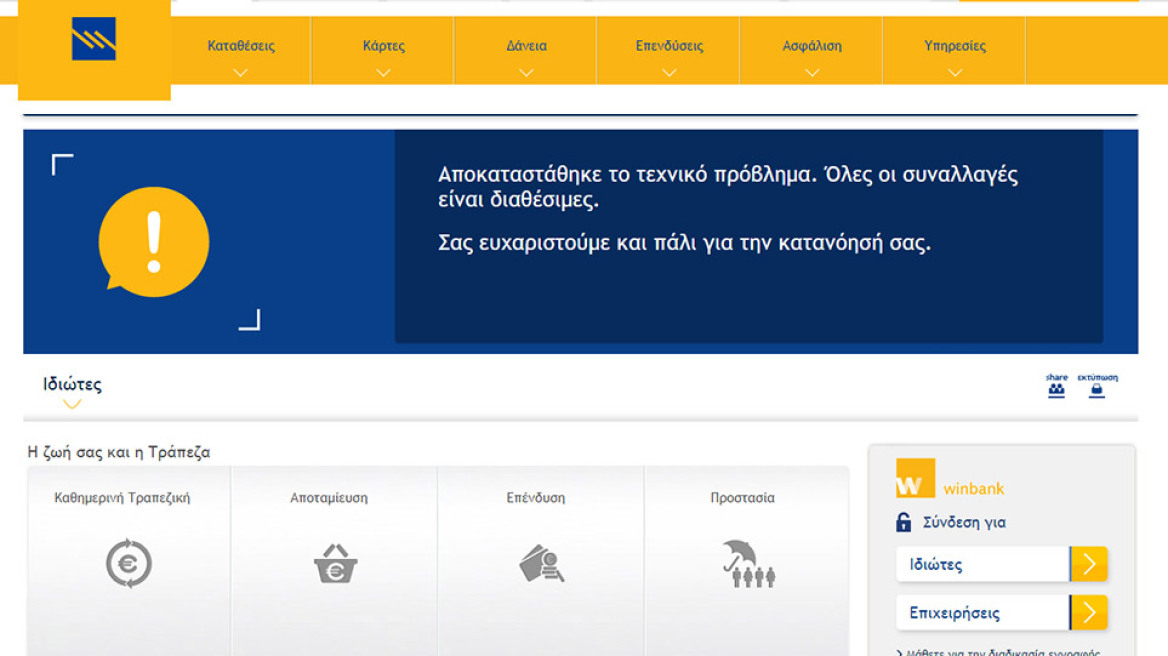Click the winbank logo icon
Screen dimensions: 1168x656
pyautogui.click(x=914, y=479)
